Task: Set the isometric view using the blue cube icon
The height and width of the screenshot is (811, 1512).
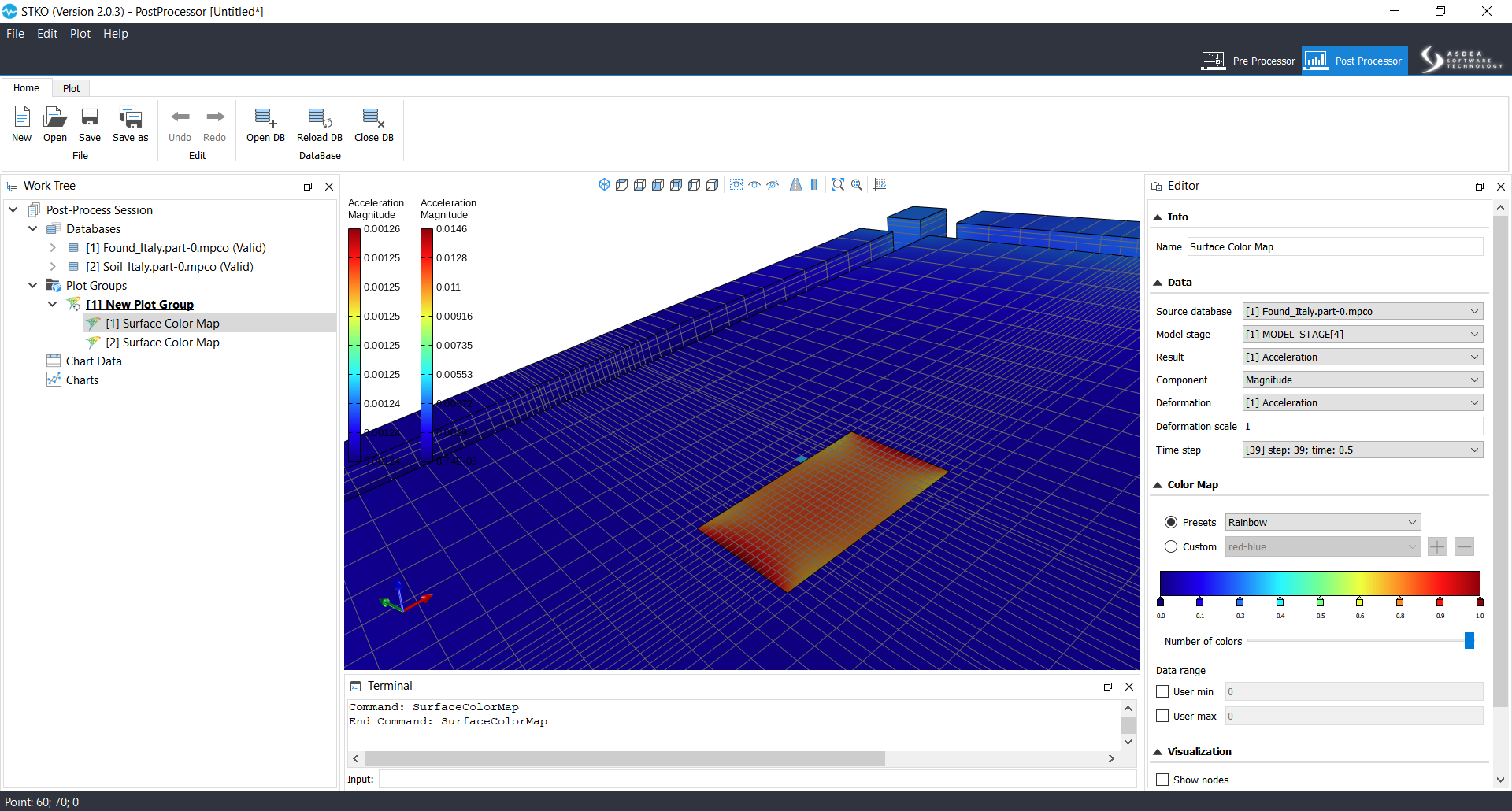Action: tap(604, 184)
